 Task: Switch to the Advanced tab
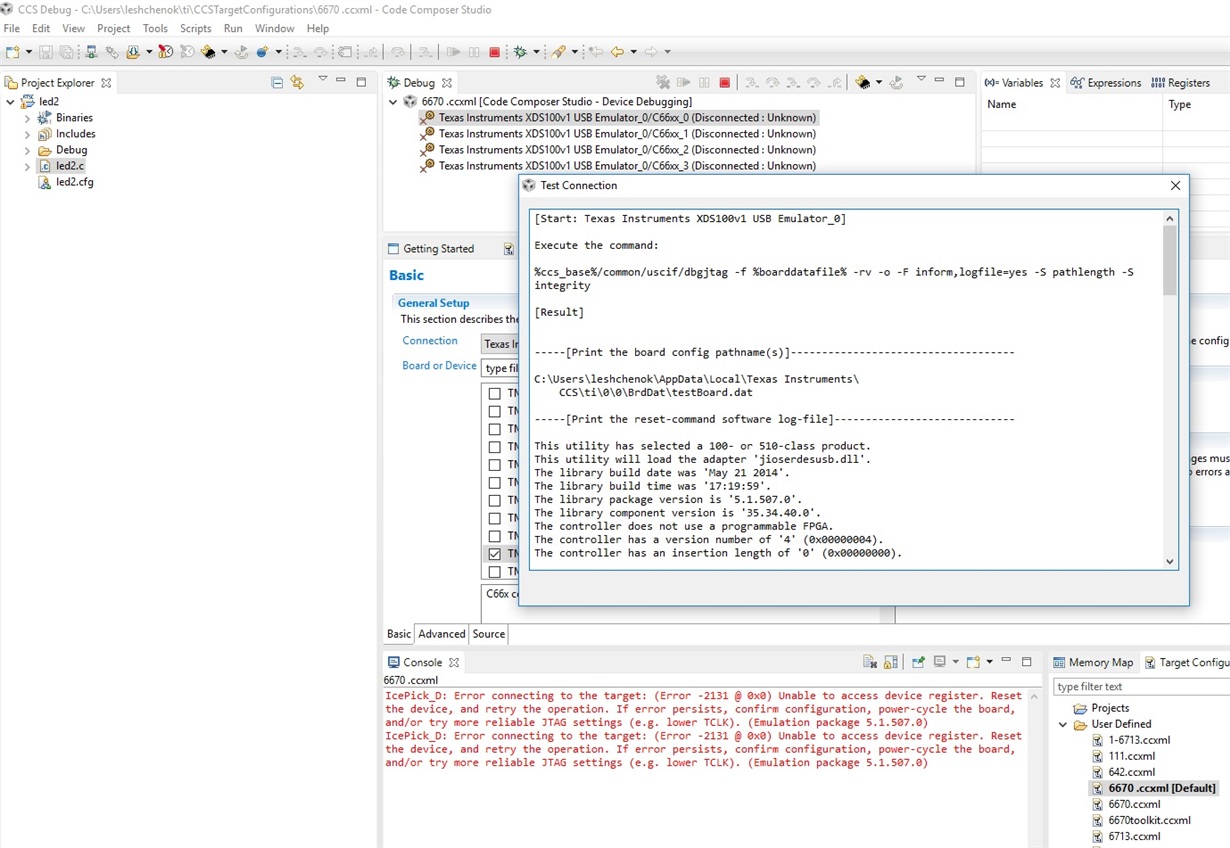tap(442, 634)
